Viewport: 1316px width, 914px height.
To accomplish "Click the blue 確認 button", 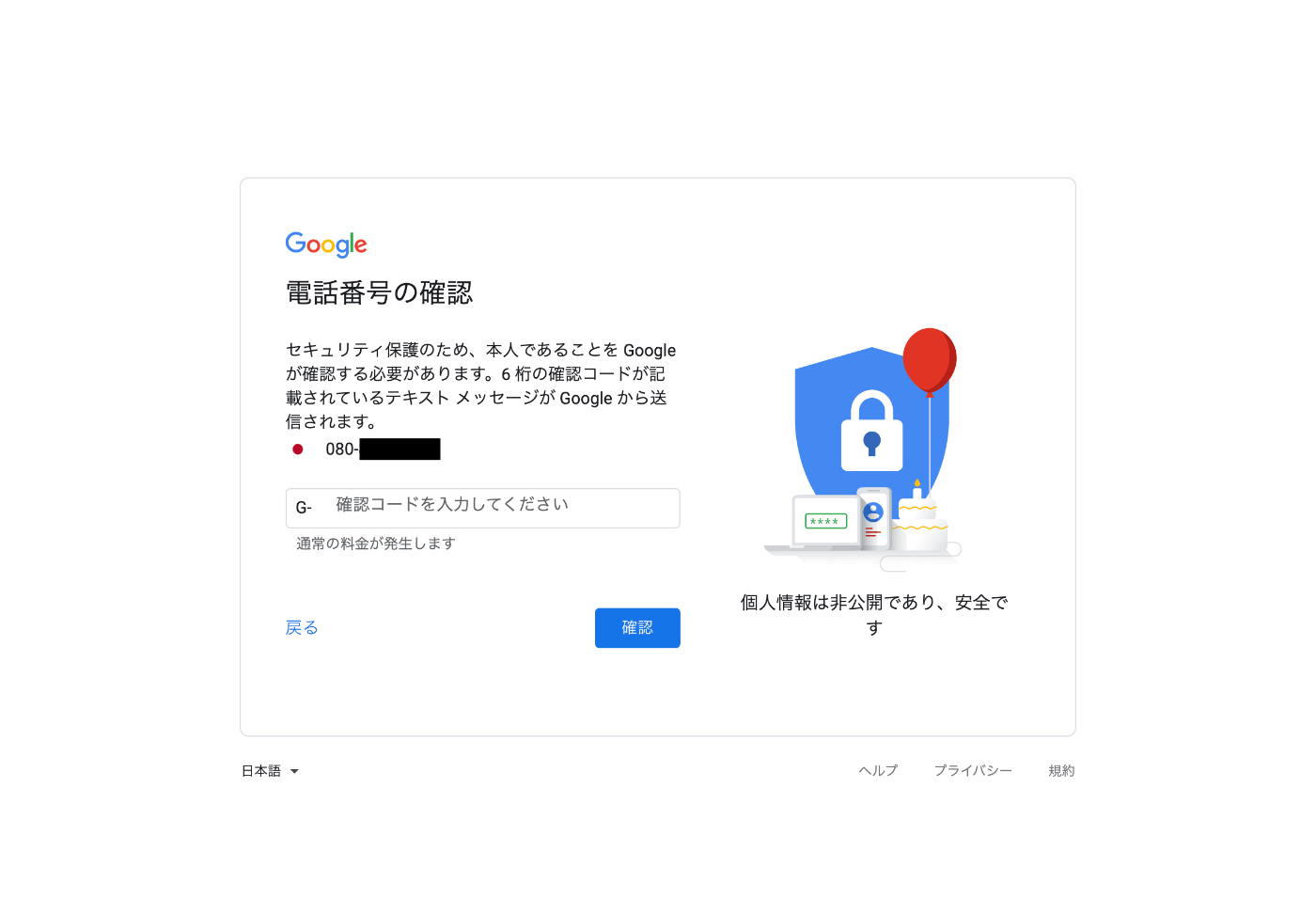I will (637, 628).
